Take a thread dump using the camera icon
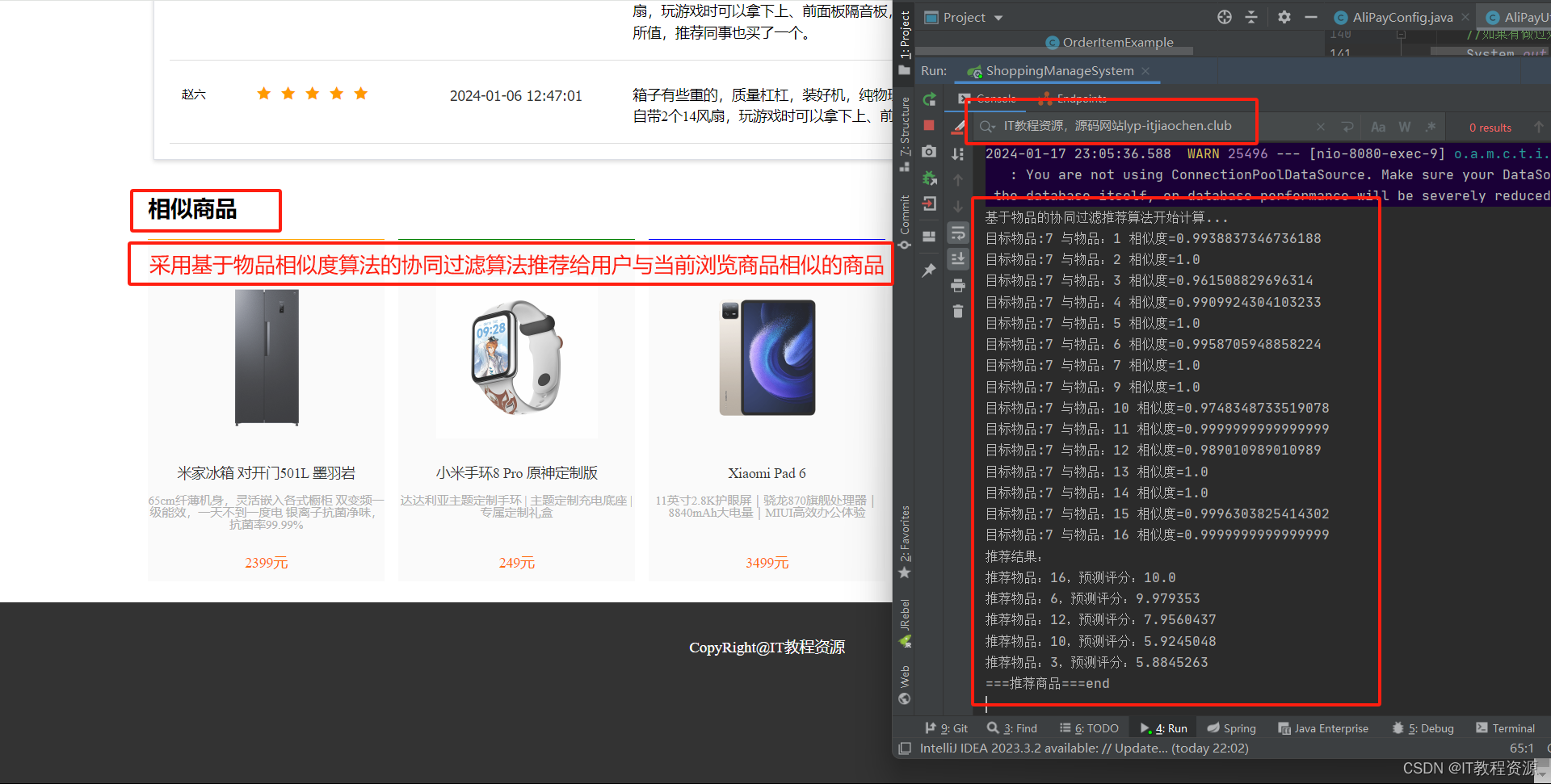 pyautogui.click(x=929, y=152)
